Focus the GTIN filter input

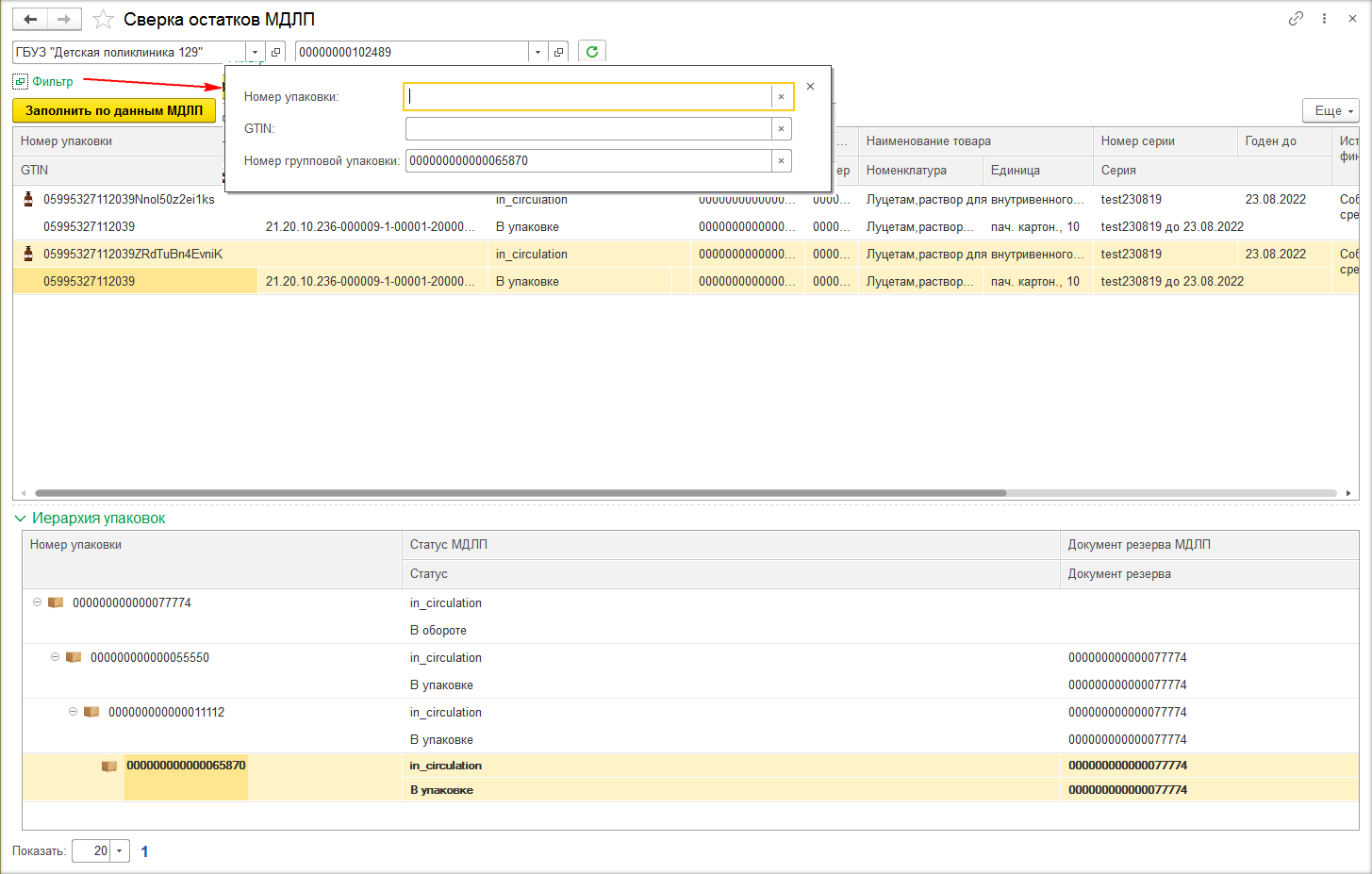(588, 128)
